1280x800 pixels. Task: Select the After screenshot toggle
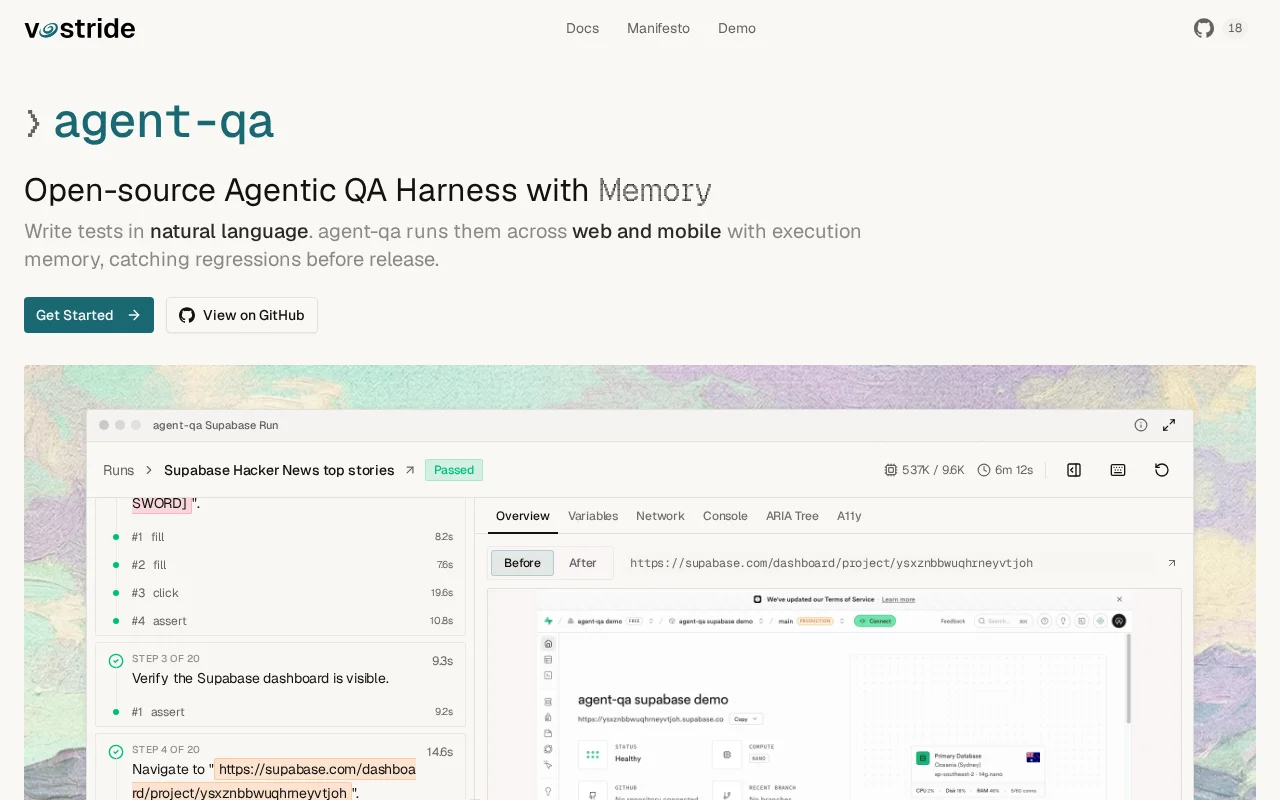click(x=583, y=563)
